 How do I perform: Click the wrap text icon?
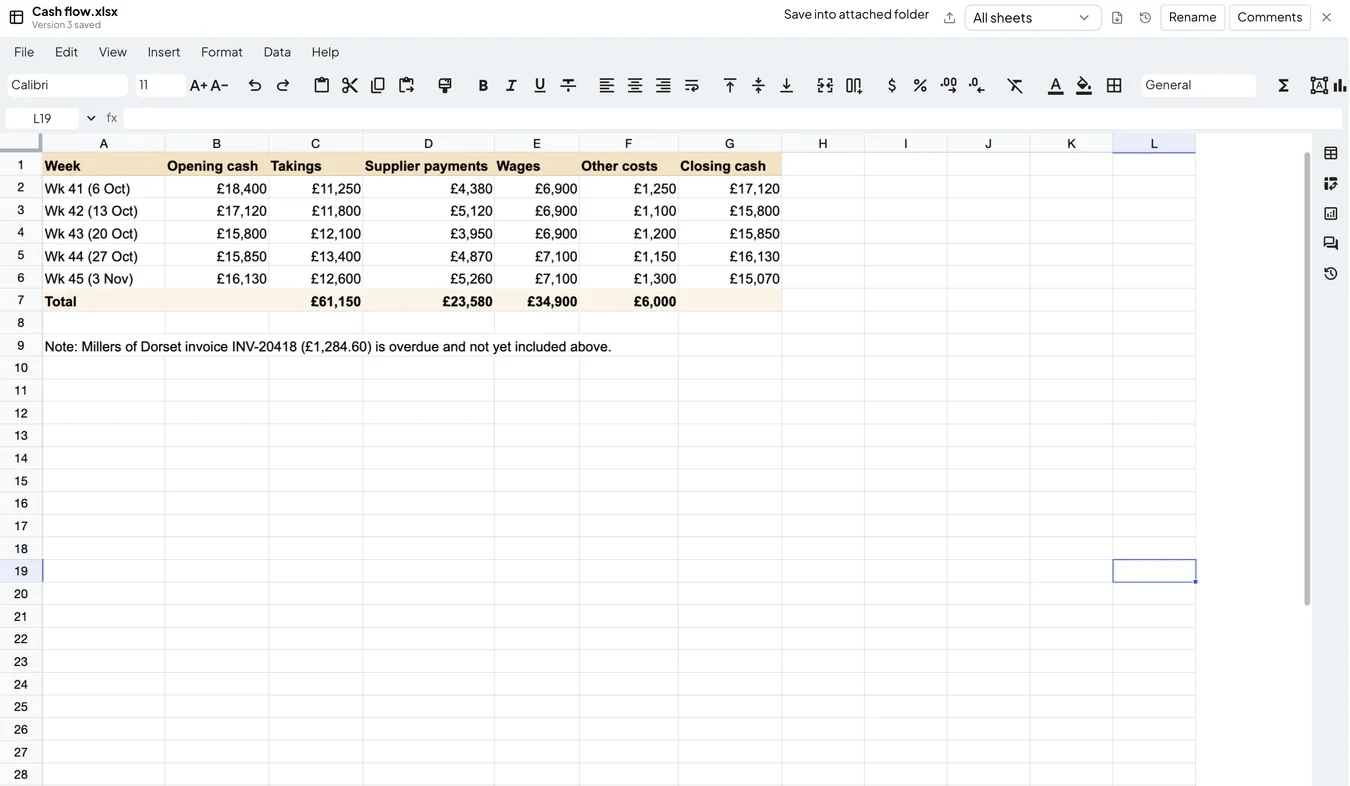click(691, 86)
